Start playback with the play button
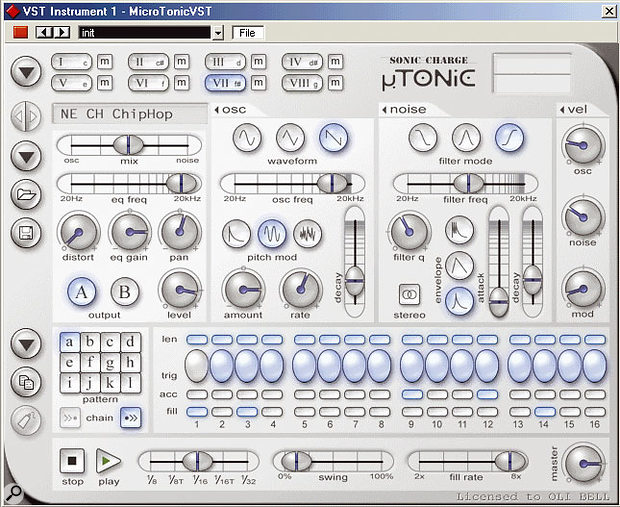Viewport: 620px width, 507px height. click(x=108, y=461)
